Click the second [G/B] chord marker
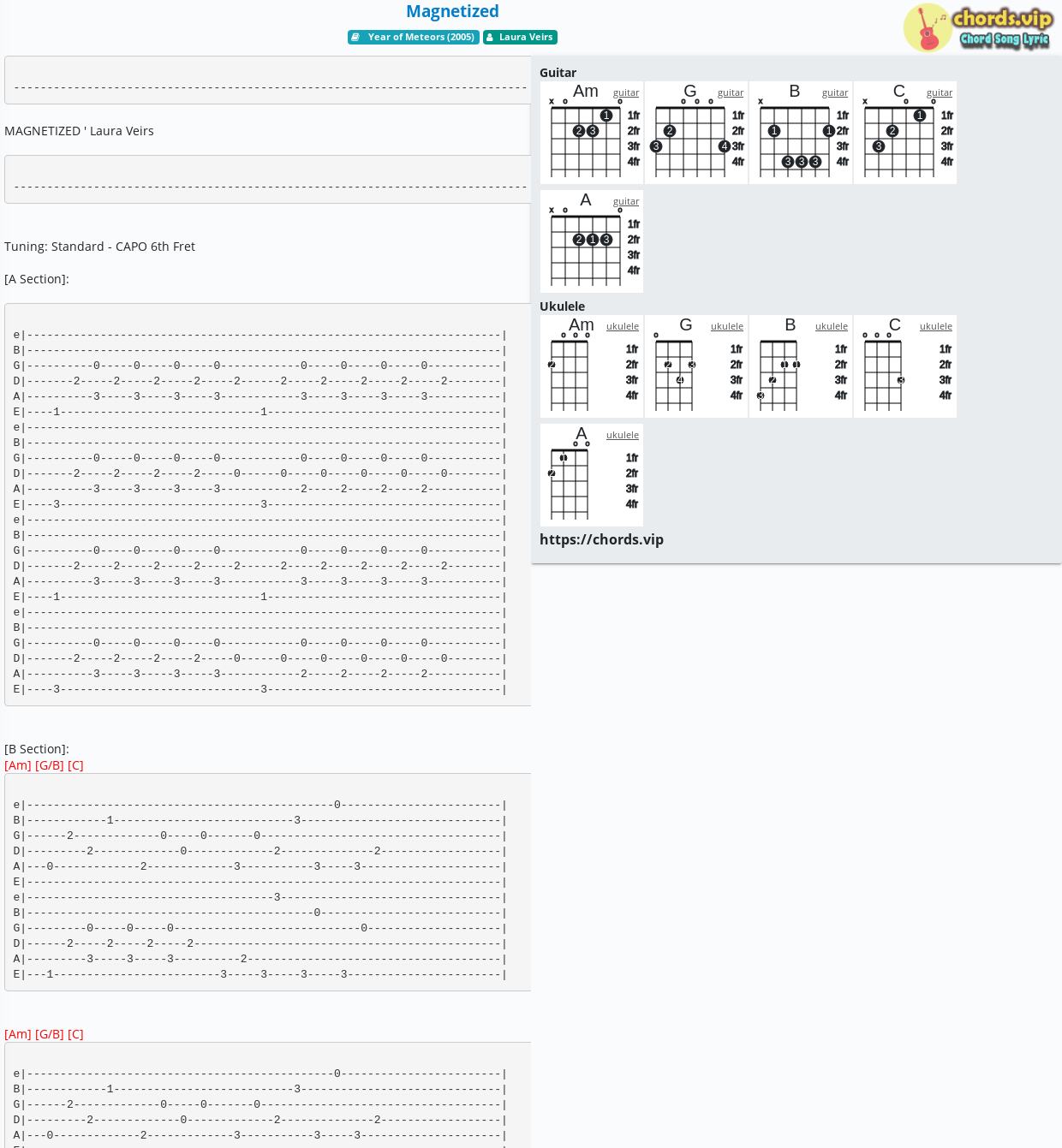The width and height of the screenshot is (1062, 1148). tap(50, 1034)
